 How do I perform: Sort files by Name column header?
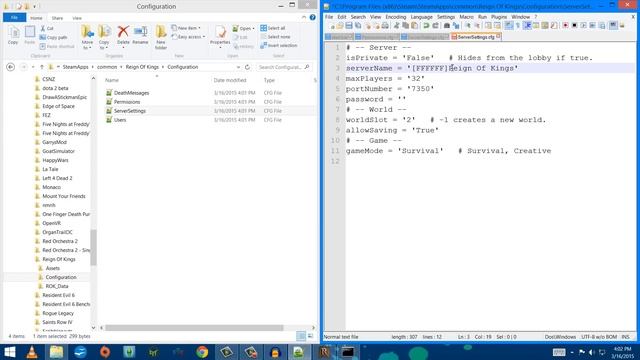click(x=112, y=80)
